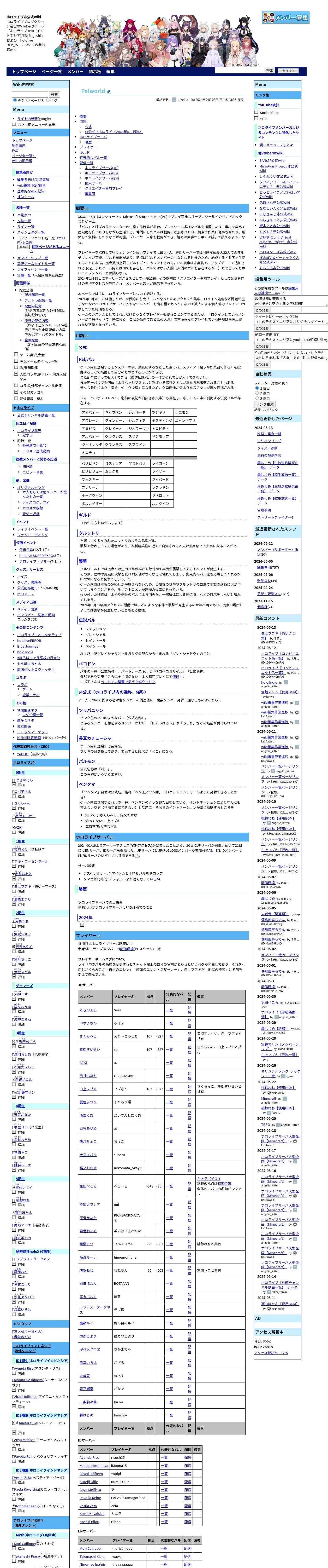Click the top header 検索 button
This screenshot has width=328, height=1568.
[270, 71]
